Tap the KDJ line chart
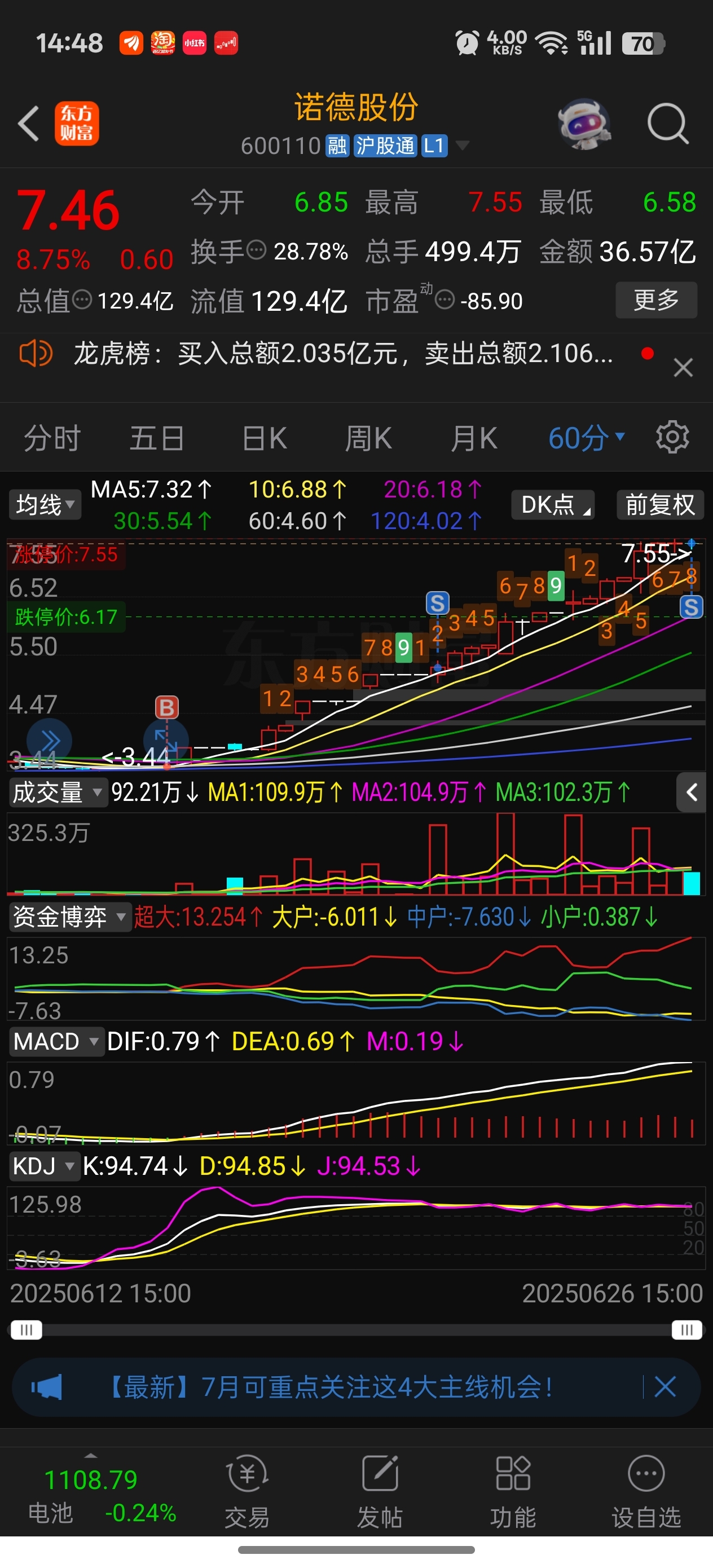This screenshot has height=1568, width=713. [x=356, y=1227]
